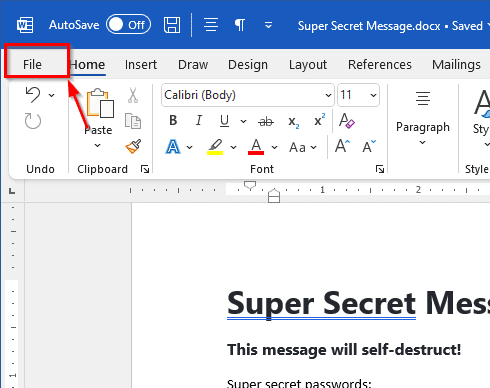Expand the Paste options arrow
This screenshot has width=490, height=388.
point(97,145)
